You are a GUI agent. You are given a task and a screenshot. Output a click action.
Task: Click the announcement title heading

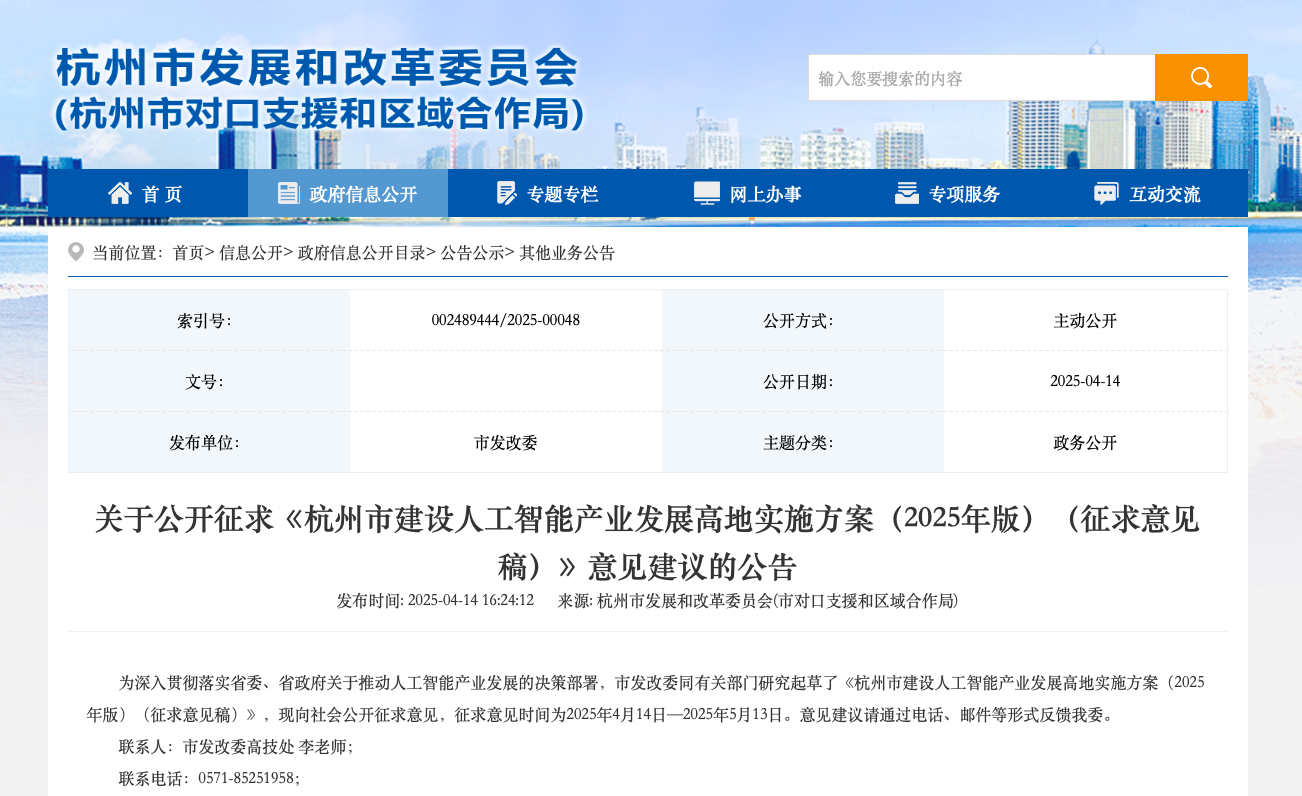tap(647, 543)
